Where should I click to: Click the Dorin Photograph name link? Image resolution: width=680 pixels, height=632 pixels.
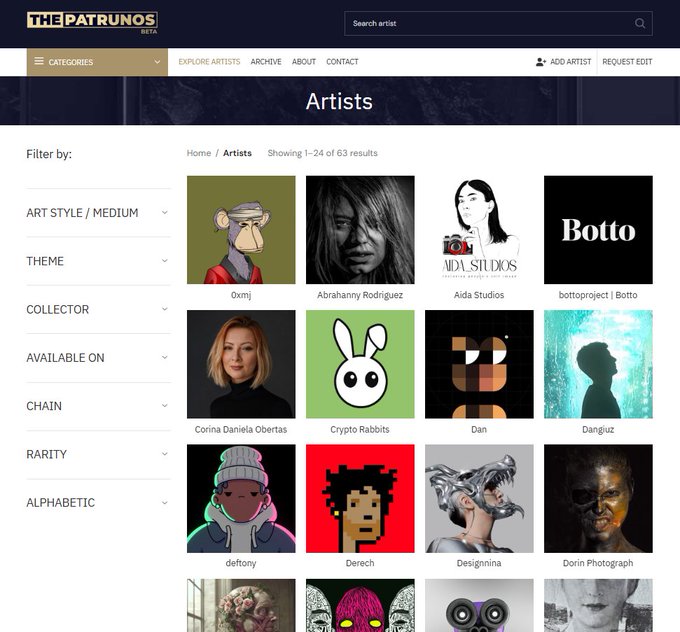pyautogui.click(x=598, y=563)
